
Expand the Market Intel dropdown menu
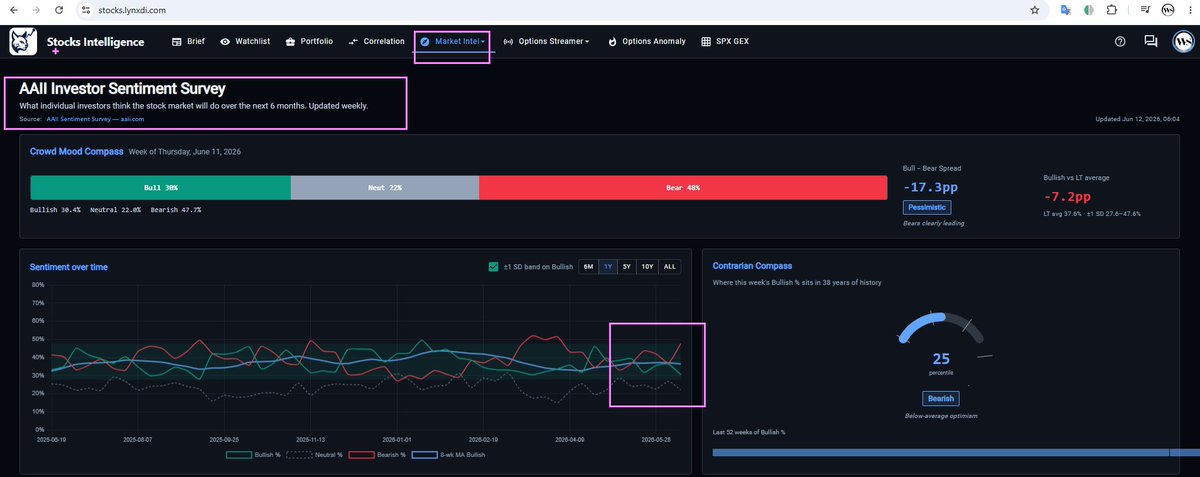[x=452, y=42]
